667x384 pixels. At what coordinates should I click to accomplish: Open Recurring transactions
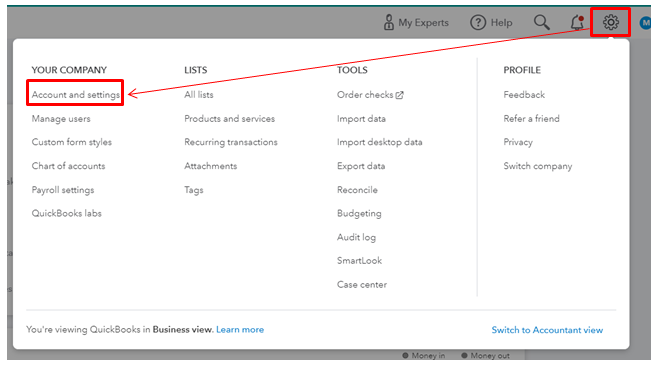tap(231, 142)
